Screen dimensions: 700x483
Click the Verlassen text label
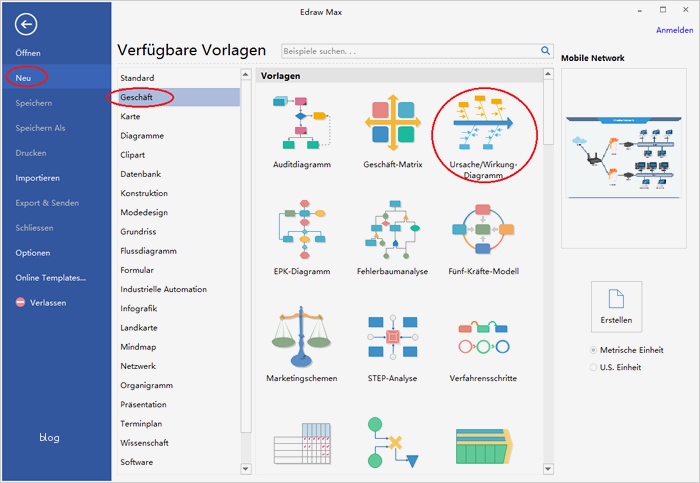pyautogui.click(x=48, y=303)
